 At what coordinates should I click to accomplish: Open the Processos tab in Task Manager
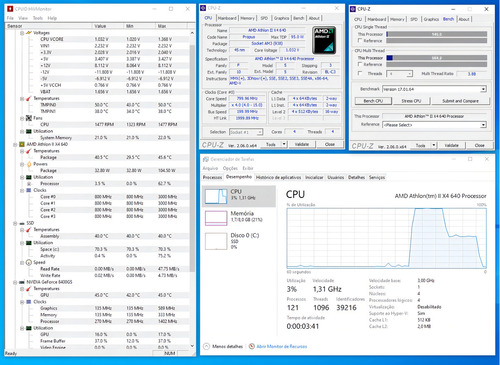click(212, 177)
